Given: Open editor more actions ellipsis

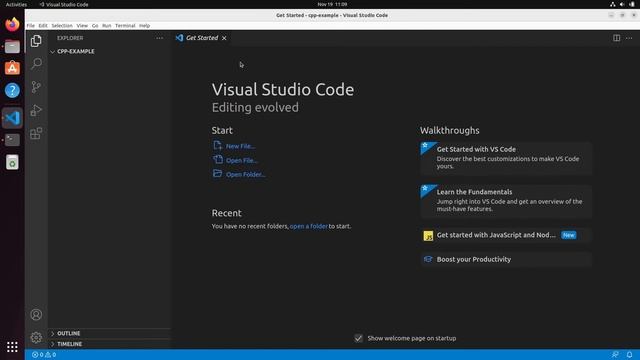Looking at the screenshot, I should pos(629,38).
